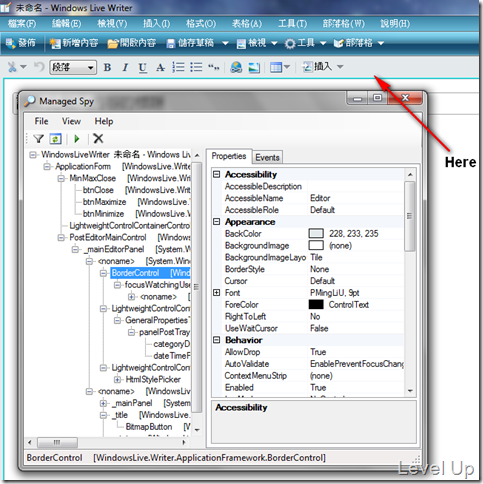Click the New Post icon in Writer toolbar
This screenshot has height=484, width=483.
pyautogui.click(x=55, y=43)
